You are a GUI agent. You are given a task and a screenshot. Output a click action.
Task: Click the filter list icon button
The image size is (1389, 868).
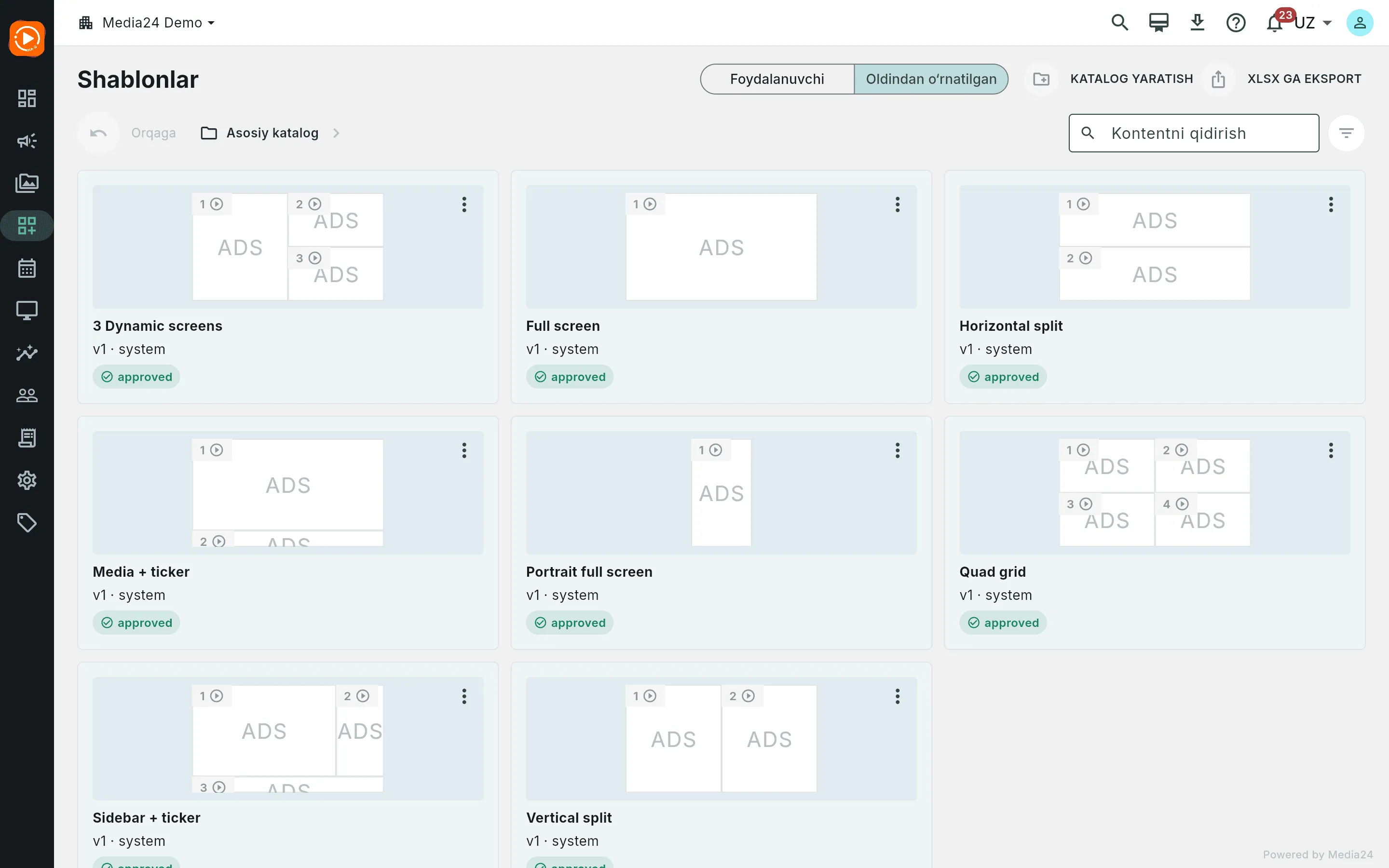click(x=1347, y=133)
